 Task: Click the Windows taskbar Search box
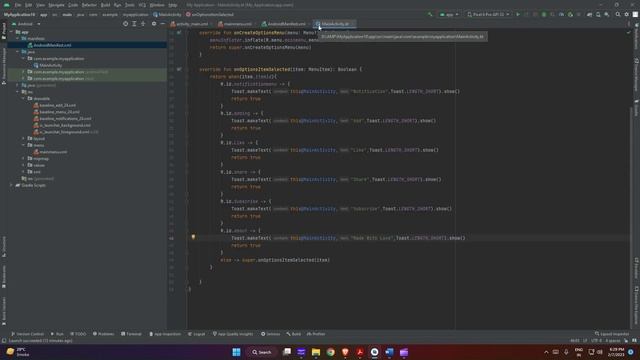click(262, 352)
